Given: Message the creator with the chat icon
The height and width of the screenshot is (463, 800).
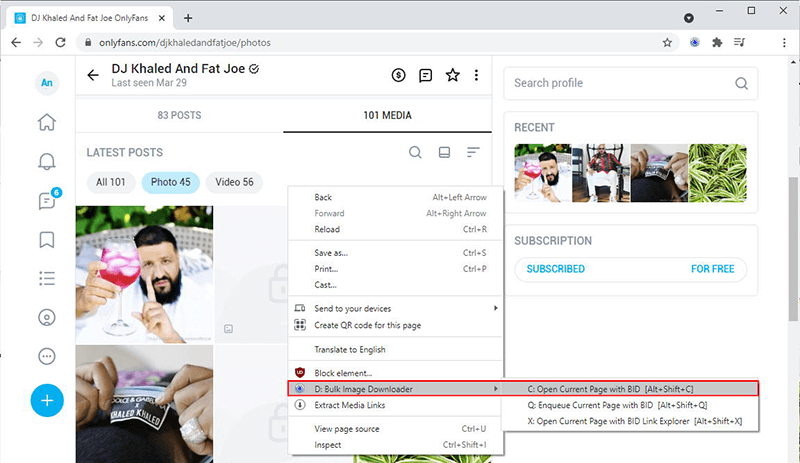Looking at the screenshot, I should click(426, 76).
